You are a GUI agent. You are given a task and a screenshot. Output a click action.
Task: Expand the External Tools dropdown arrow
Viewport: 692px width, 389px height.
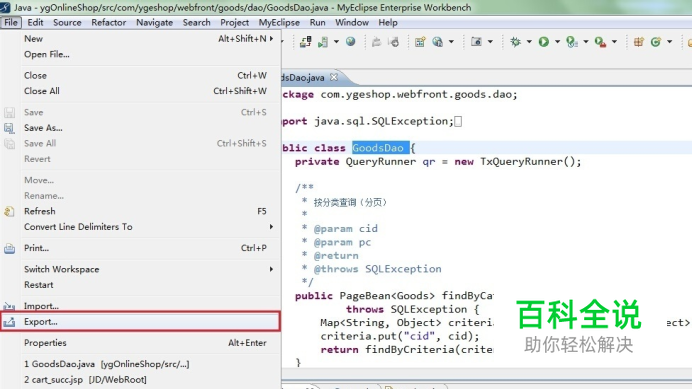pos(614,42)
